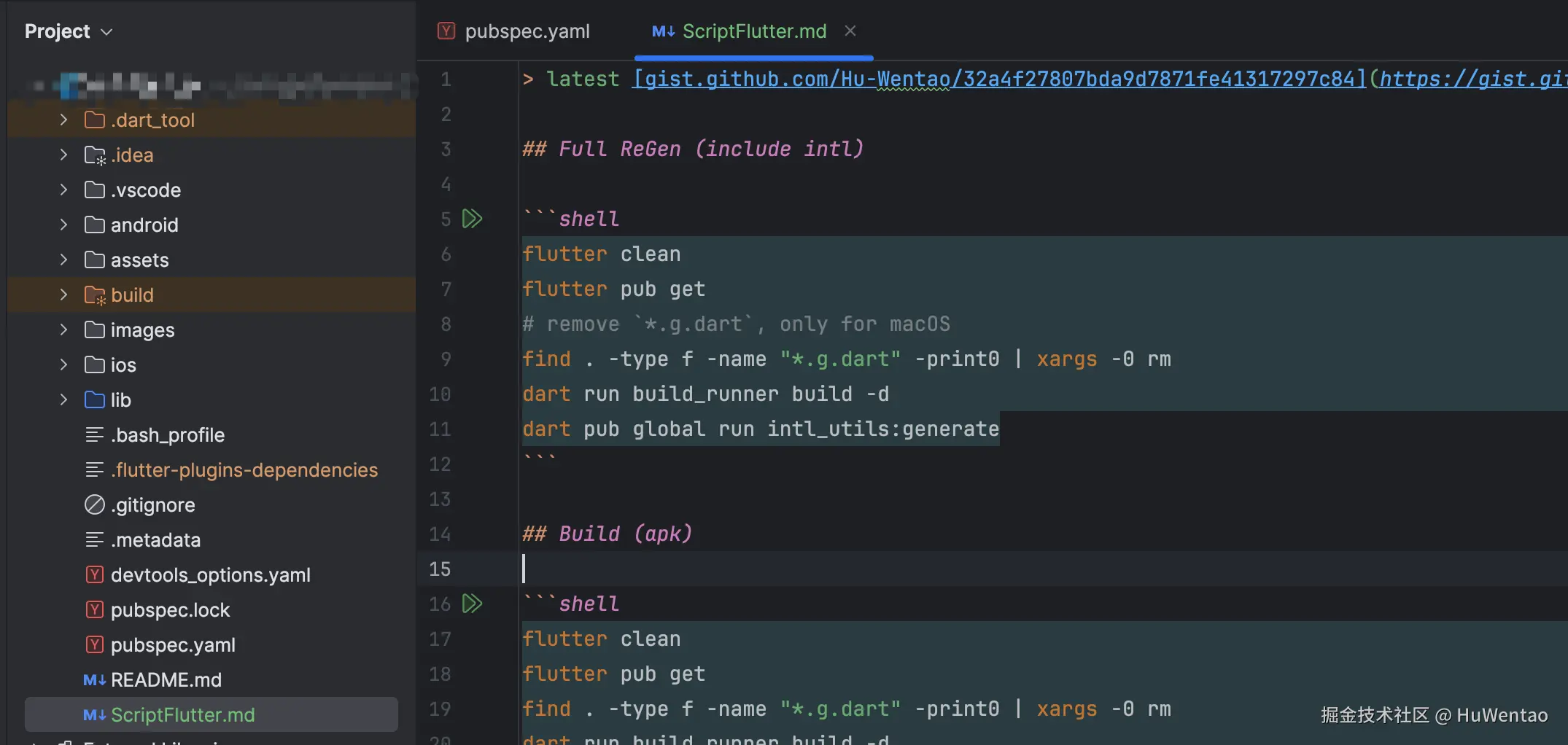Select .flutter-plugins-dependencies in the project tree
The width and height of the screenshot is (1568, 745).
(x=244, y=470)
